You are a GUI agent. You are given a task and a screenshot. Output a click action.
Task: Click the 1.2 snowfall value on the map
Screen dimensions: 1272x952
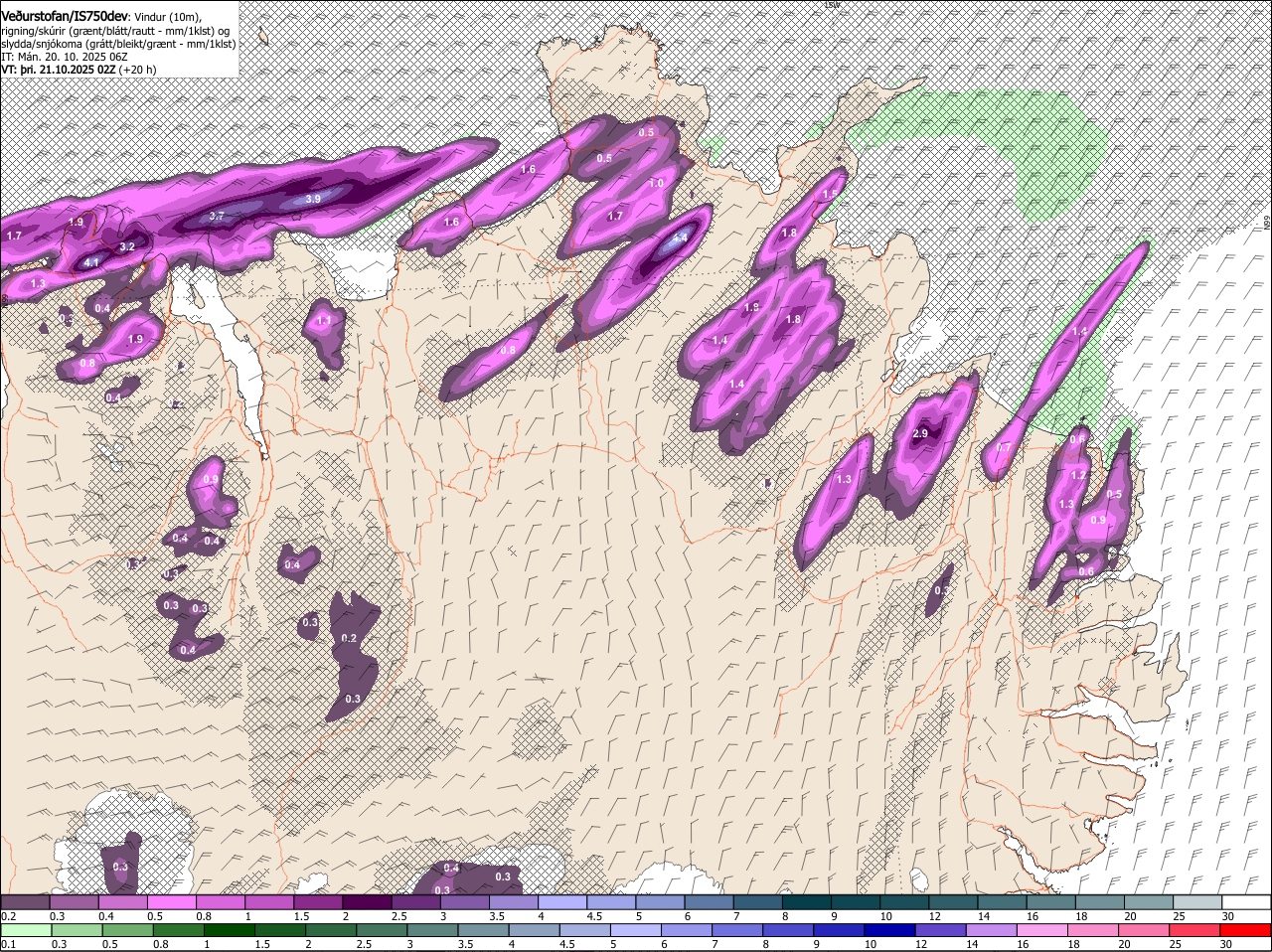coord(1078,475)
